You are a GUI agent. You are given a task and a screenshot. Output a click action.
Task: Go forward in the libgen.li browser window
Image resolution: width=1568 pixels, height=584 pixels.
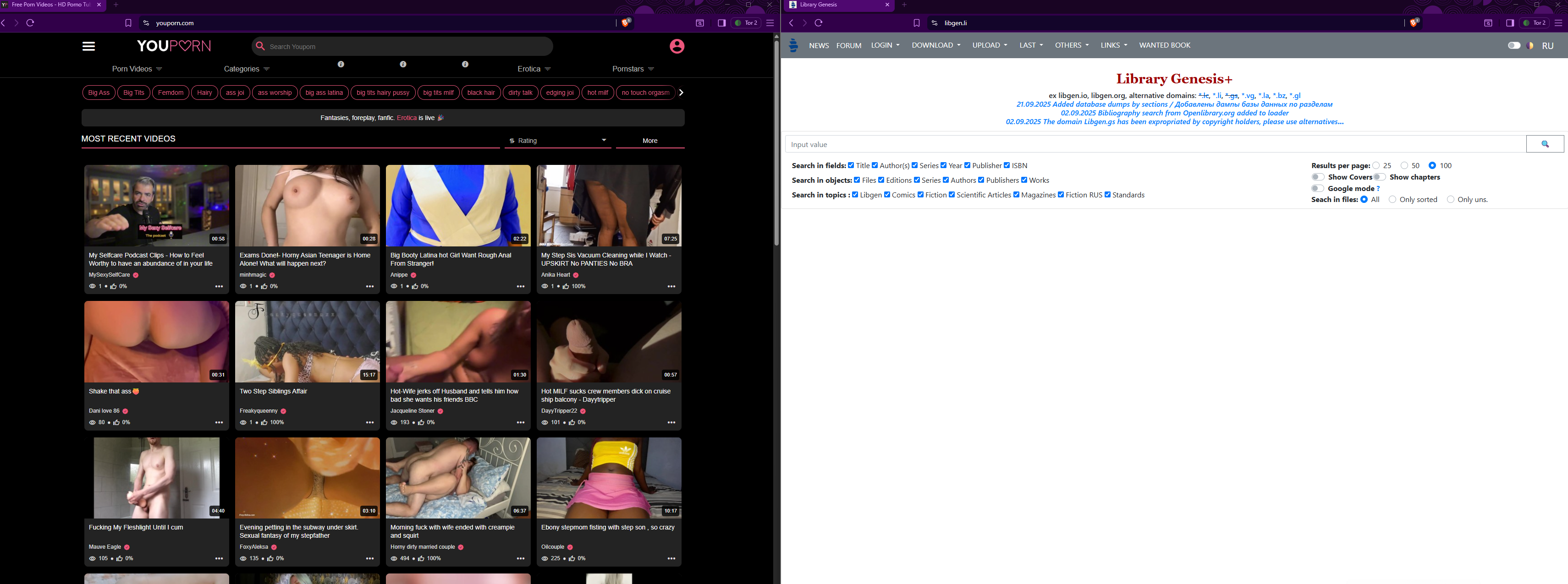tap(804, 23)
